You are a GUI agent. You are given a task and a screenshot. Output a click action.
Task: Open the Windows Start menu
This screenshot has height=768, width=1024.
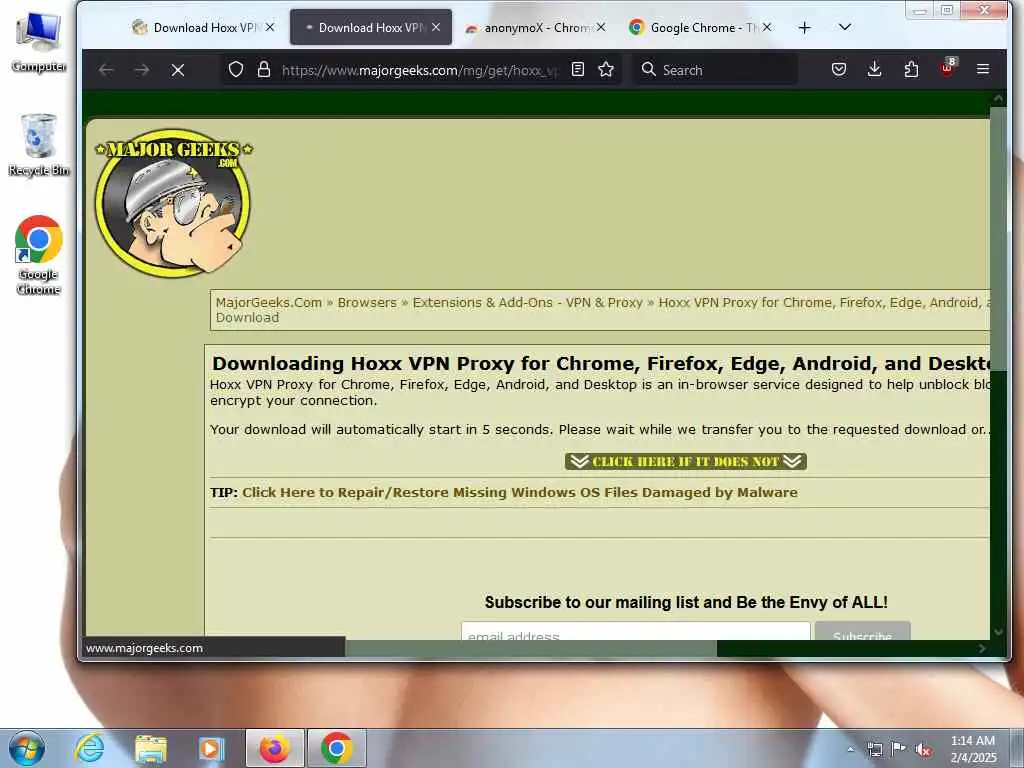[27, 748]
